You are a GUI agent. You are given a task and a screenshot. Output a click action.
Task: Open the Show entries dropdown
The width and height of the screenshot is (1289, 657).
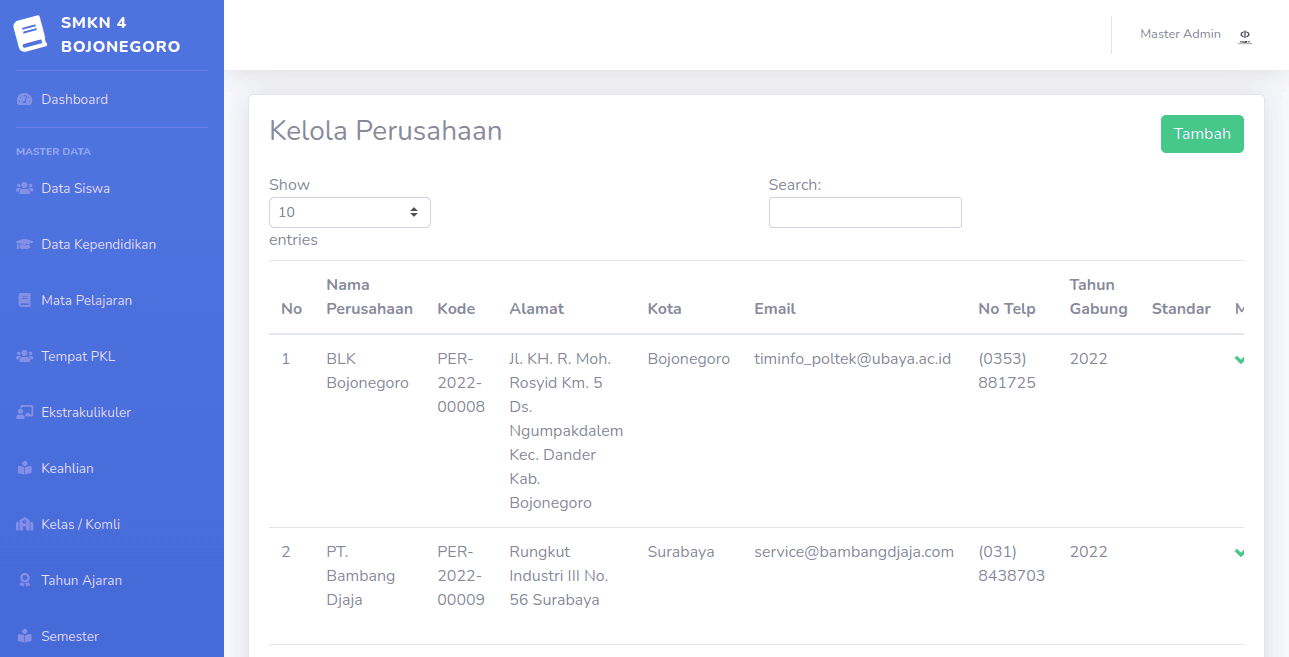point(350,212)
